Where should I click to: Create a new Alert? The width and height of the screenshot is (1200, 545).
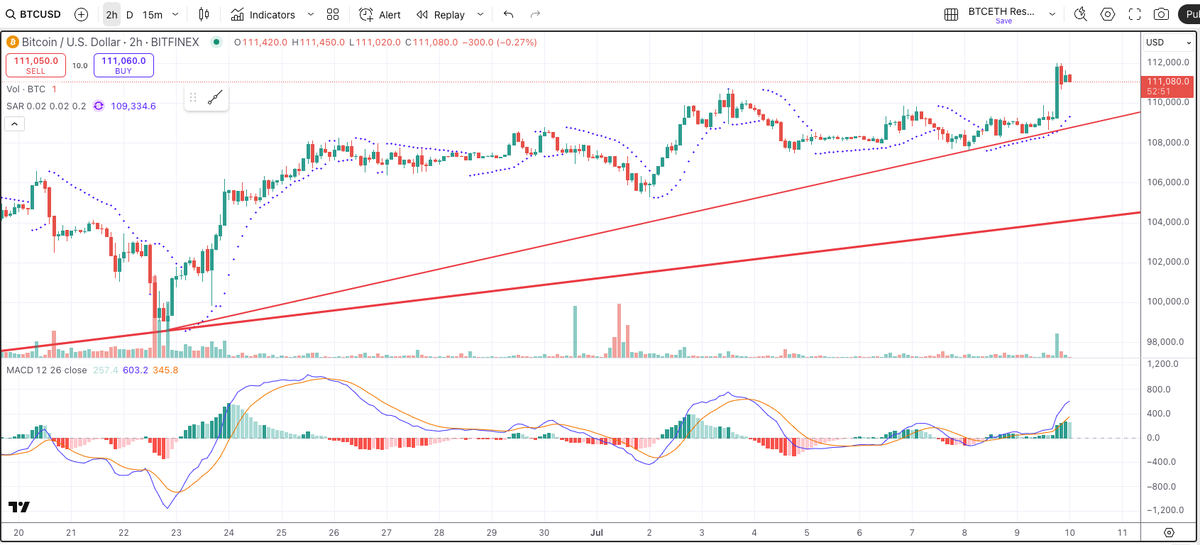(380, 15)
